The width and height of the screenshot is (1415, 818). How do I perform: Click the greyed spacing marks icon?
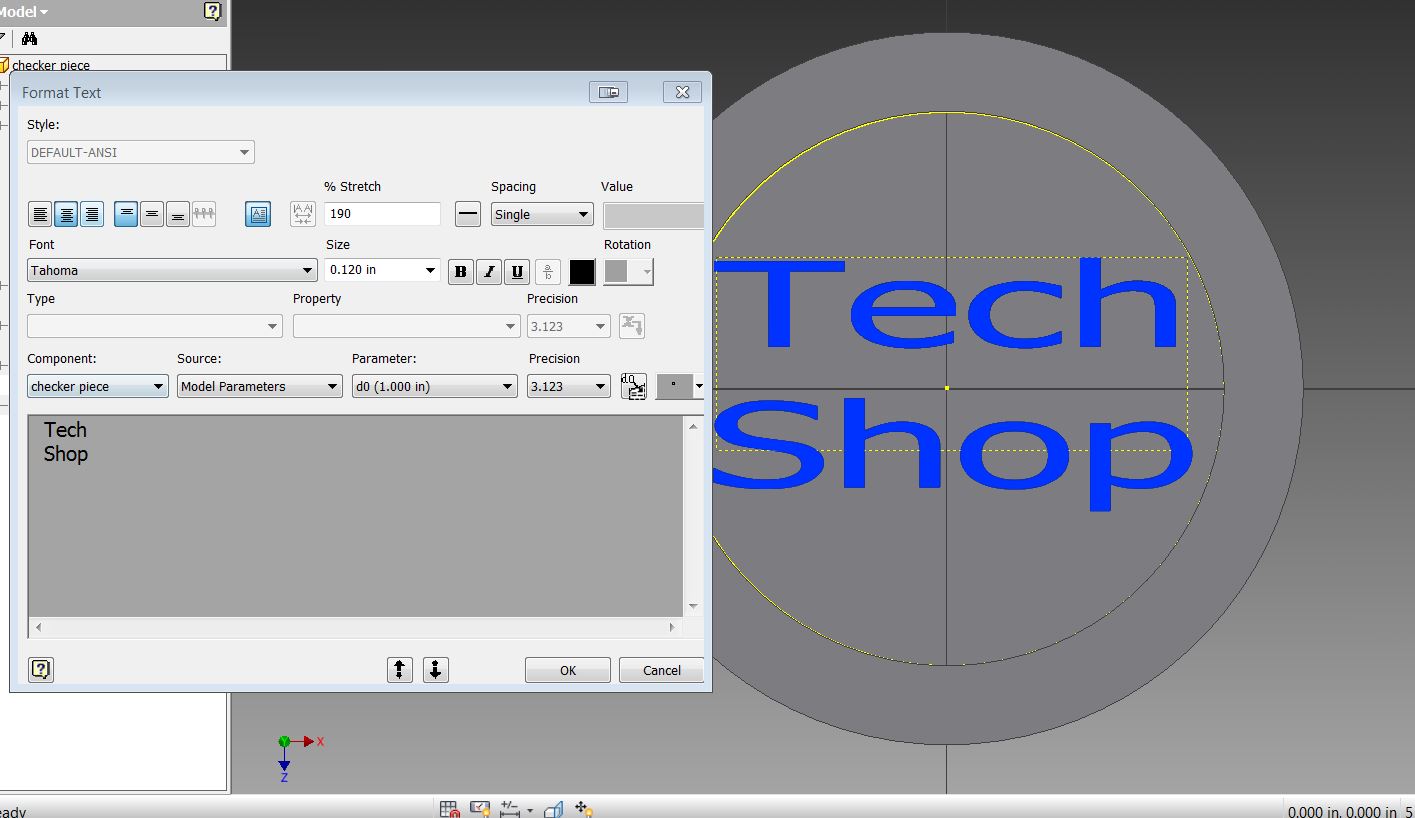click(x=204, y=214)
